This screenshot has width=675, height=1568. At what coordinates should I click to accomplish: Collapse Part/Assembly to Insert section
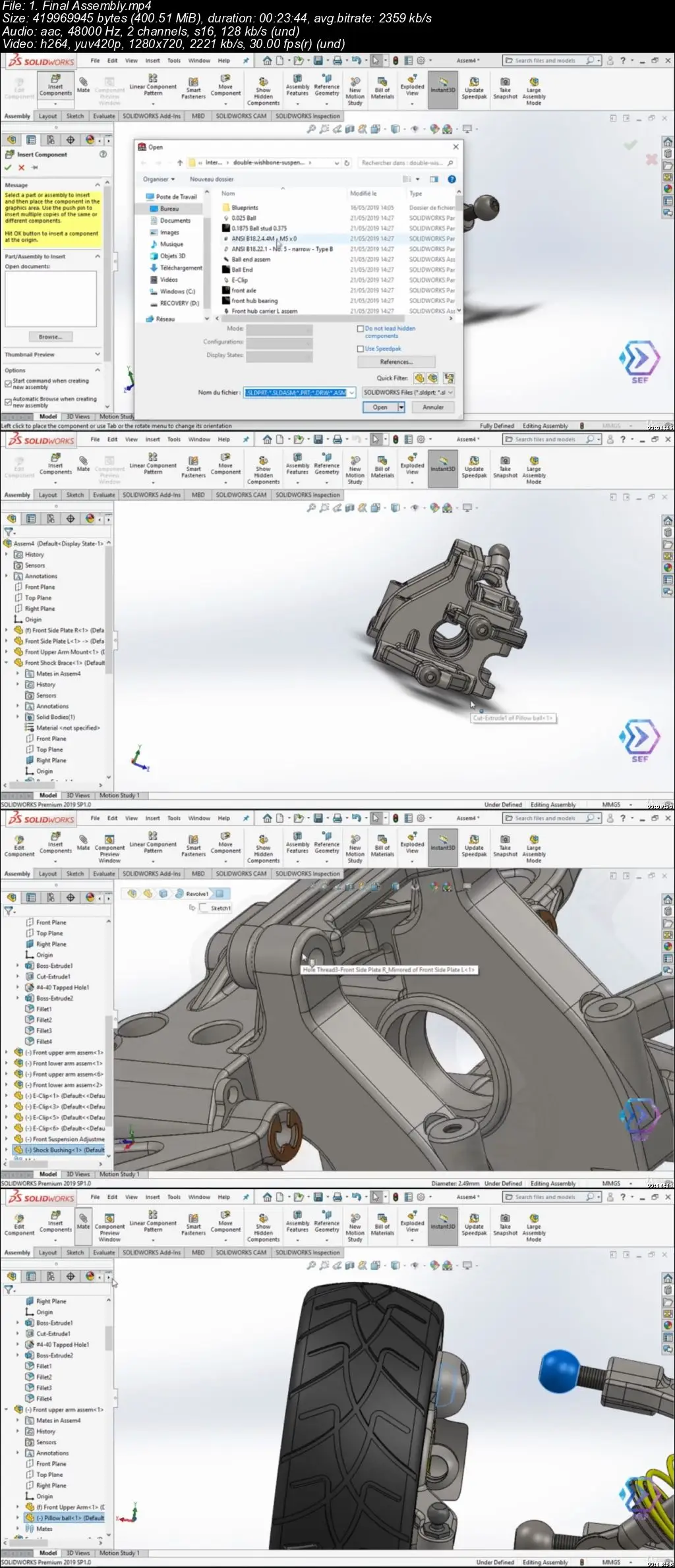point(98,256)
